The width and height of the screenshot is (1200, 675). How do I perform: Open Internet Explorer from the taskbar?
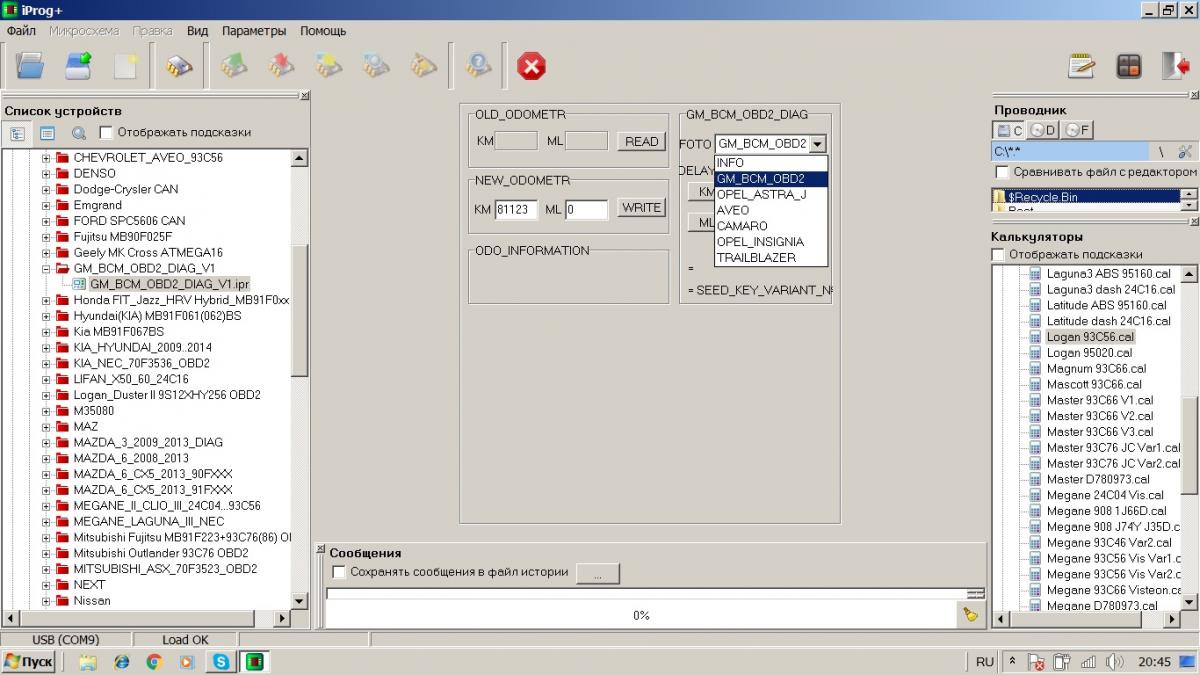[x=121, y=661]
